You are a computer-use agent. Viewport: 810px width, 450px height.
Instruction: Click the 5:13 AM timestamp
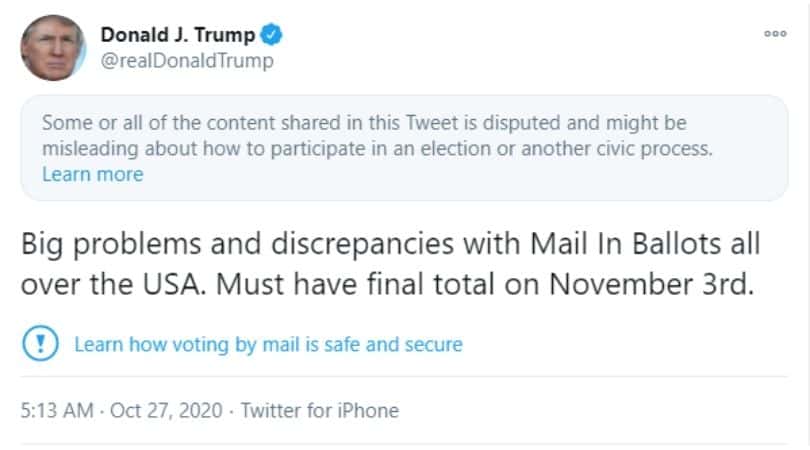click(x=56, y=410)
